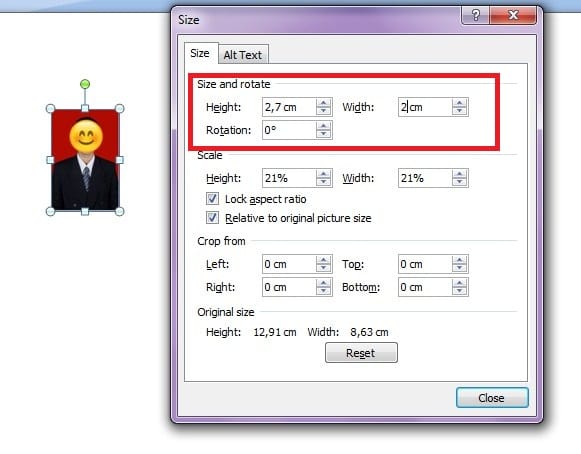This screenshot has height=454, width=581.
Task: Click the Reset button
Action: 361,352
